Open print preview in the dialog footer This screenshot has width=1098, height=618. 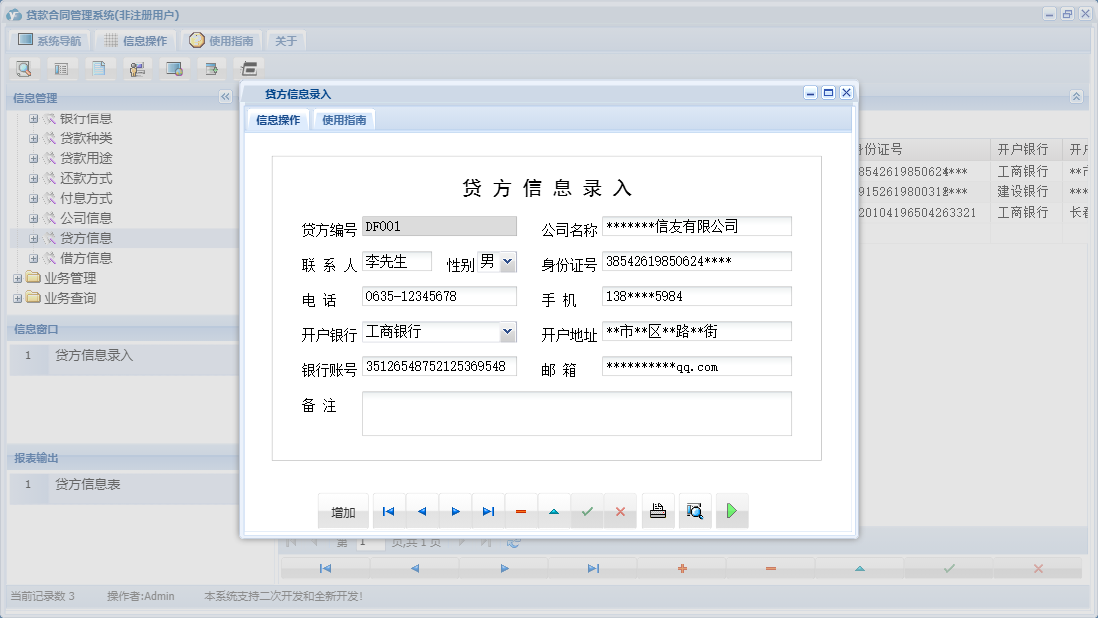point(695,510)
